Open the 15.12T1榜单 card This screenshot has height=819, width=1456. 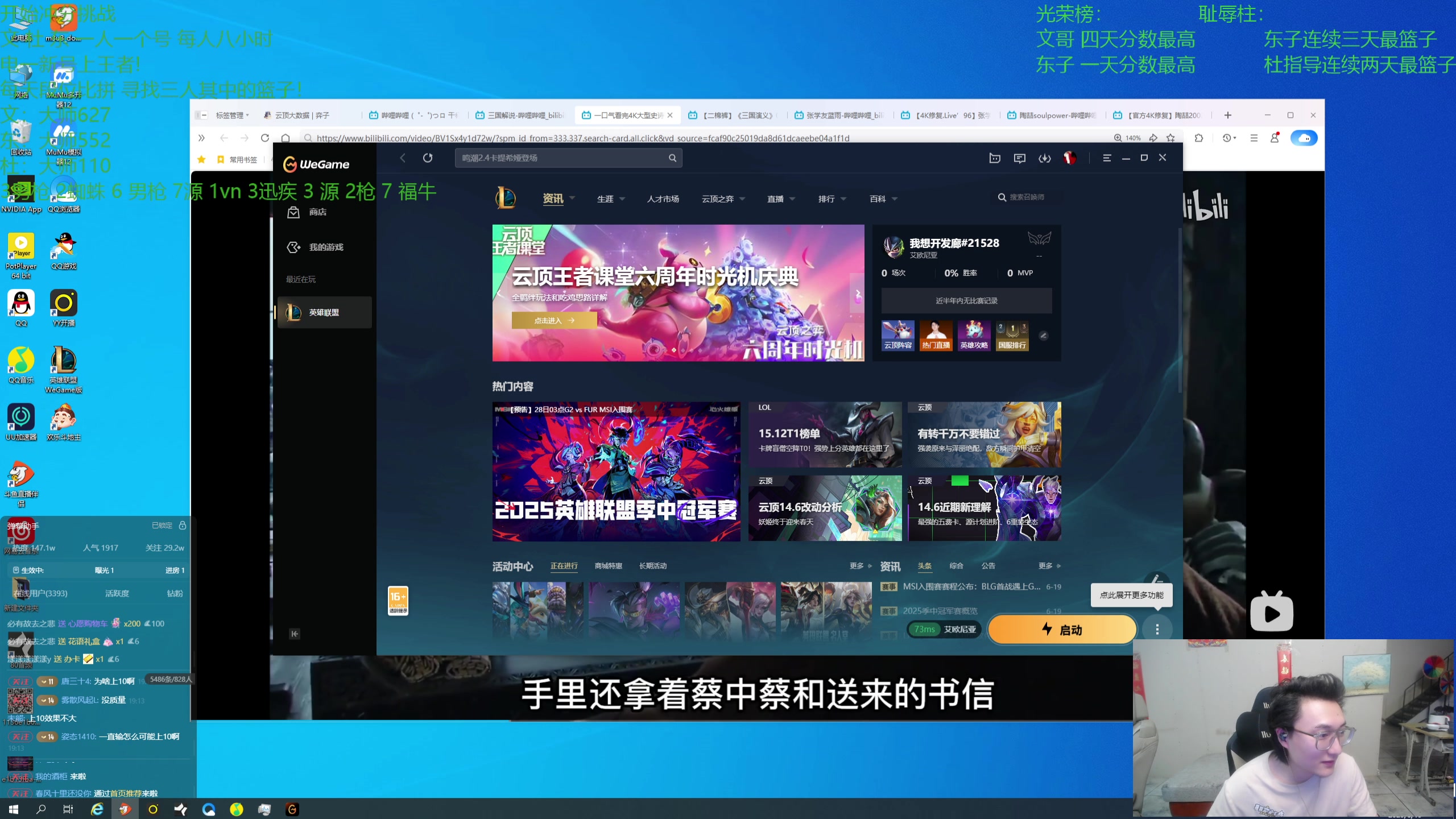click(825, 435)
